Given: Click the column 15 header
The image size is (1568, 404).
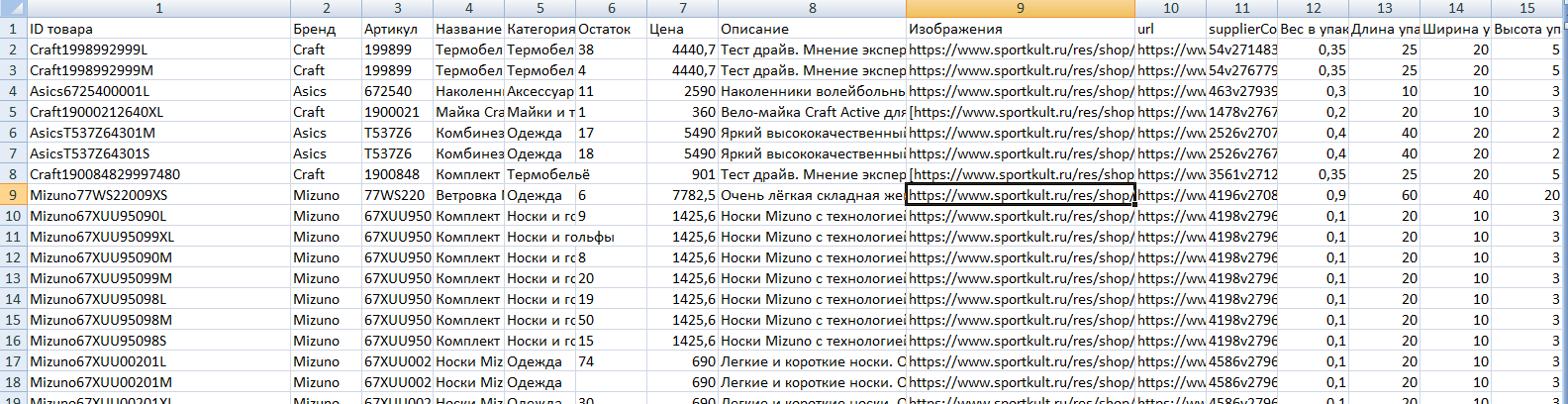Looking at the screenshot, I should (1526, 8).
